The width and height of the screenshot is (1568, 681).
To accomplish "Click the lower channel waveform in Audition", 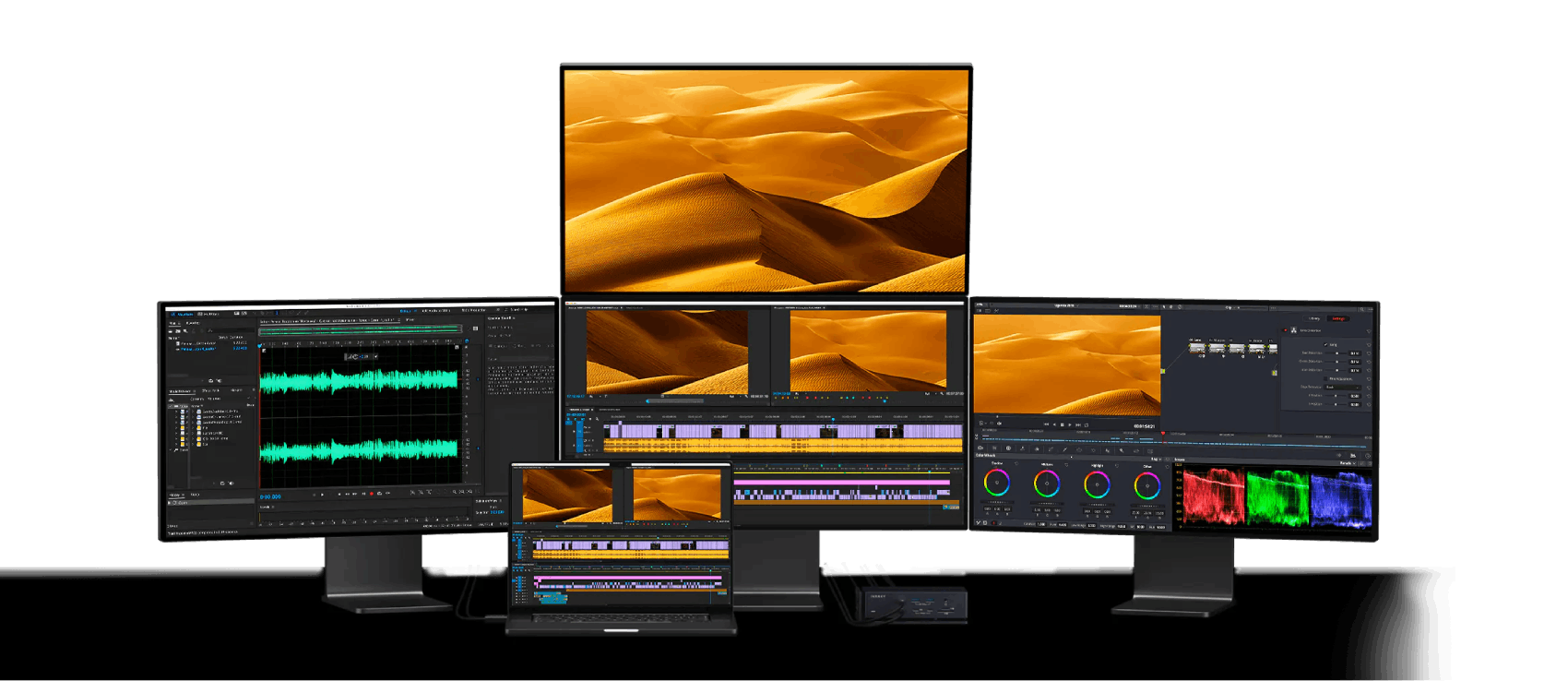I will pos(360,450).
